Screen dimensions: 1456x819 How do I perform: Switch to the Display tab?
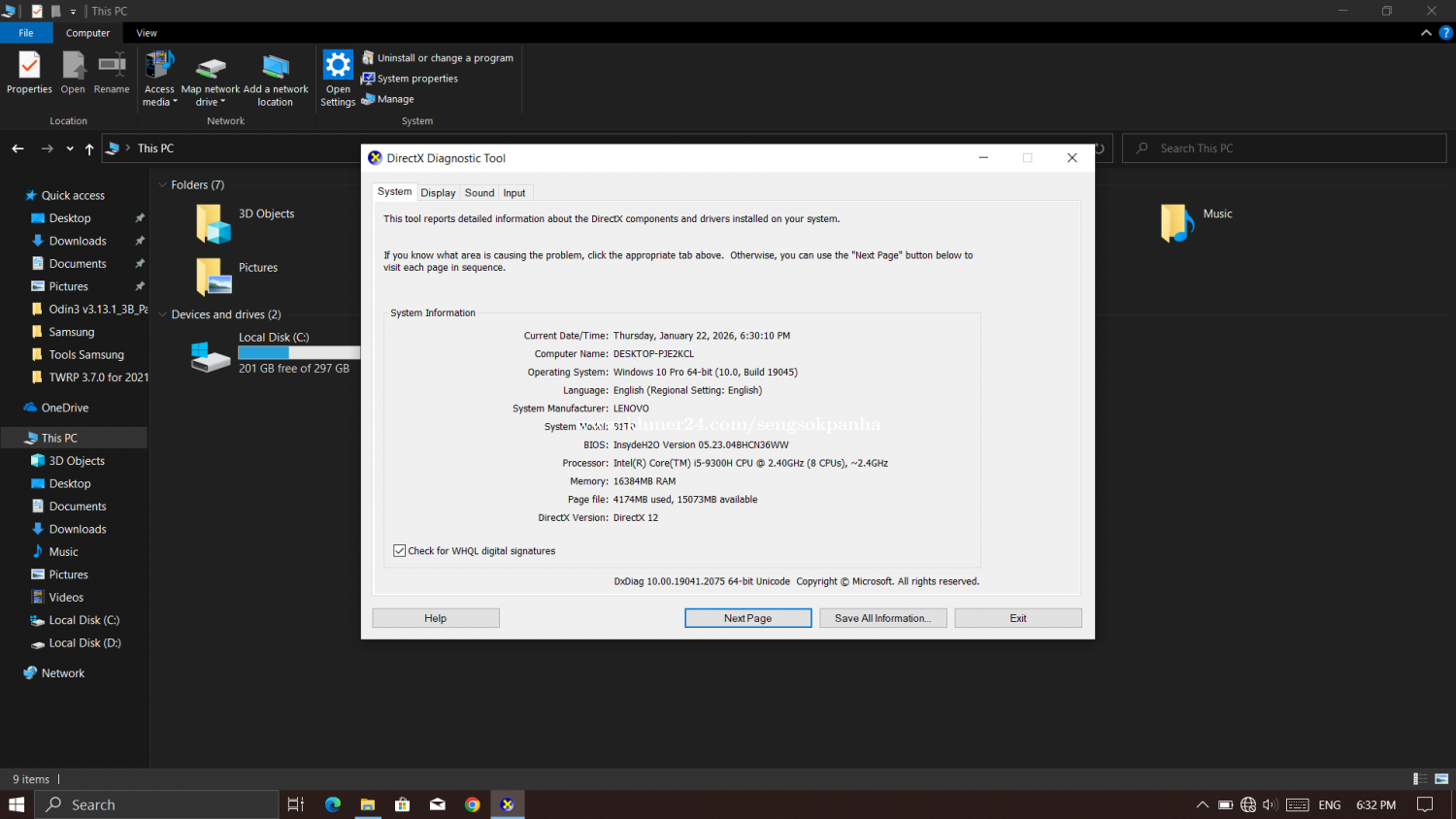click(438, 193)
